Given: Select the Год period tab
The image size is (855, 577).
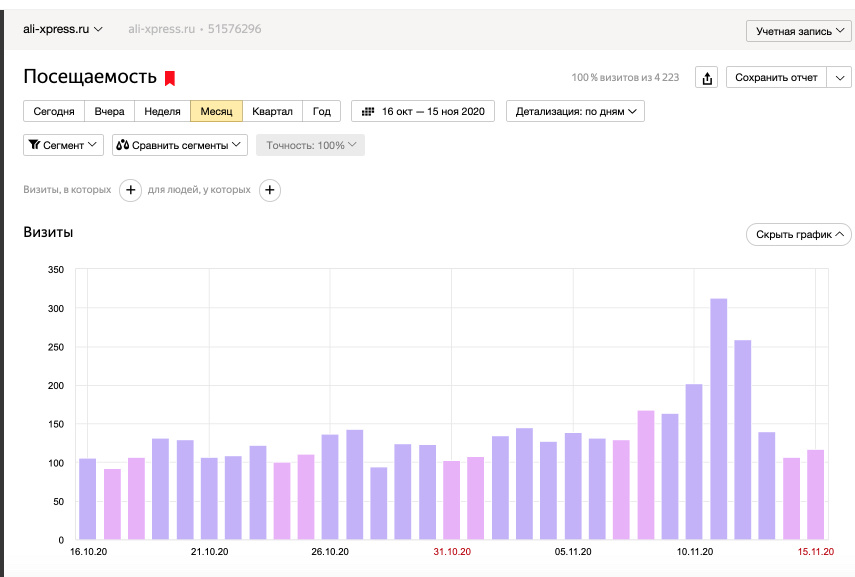Looking at the screenshot, I should click(x=321, y=112).
